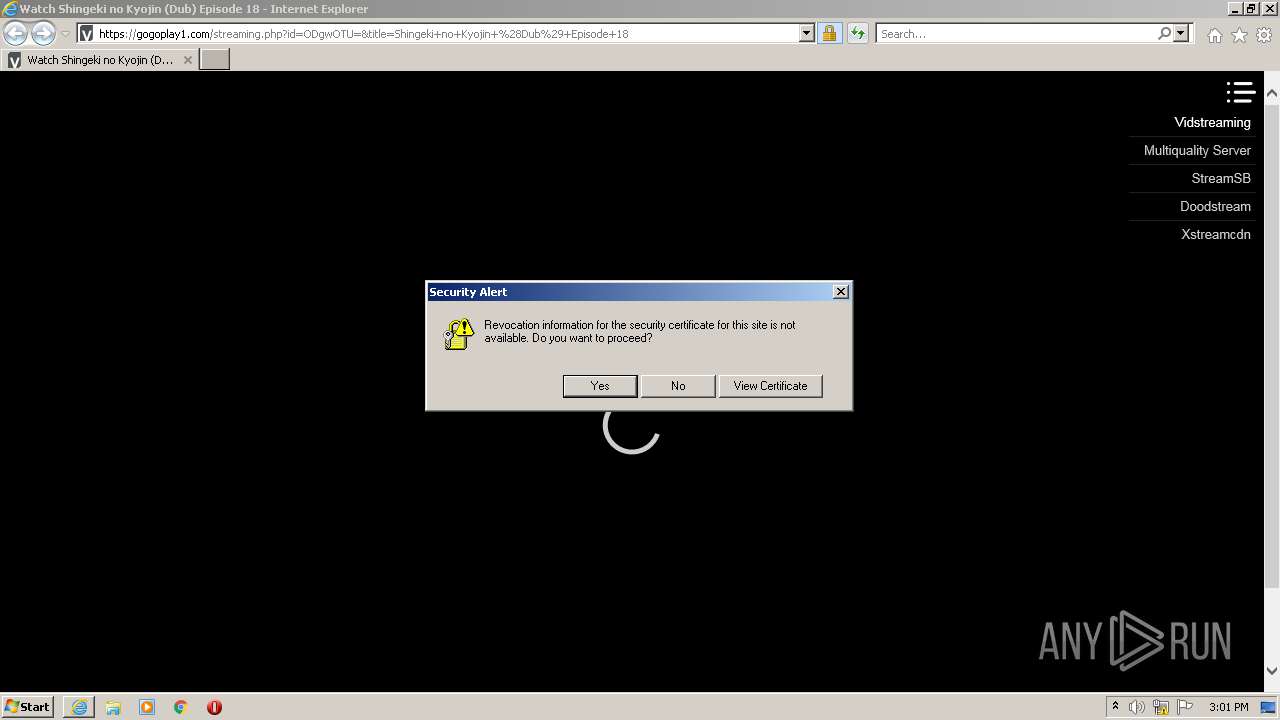Click Internet Explorer taskbar icon
The width and height of the screenshot is (1280, 720).
coord(79,707)
